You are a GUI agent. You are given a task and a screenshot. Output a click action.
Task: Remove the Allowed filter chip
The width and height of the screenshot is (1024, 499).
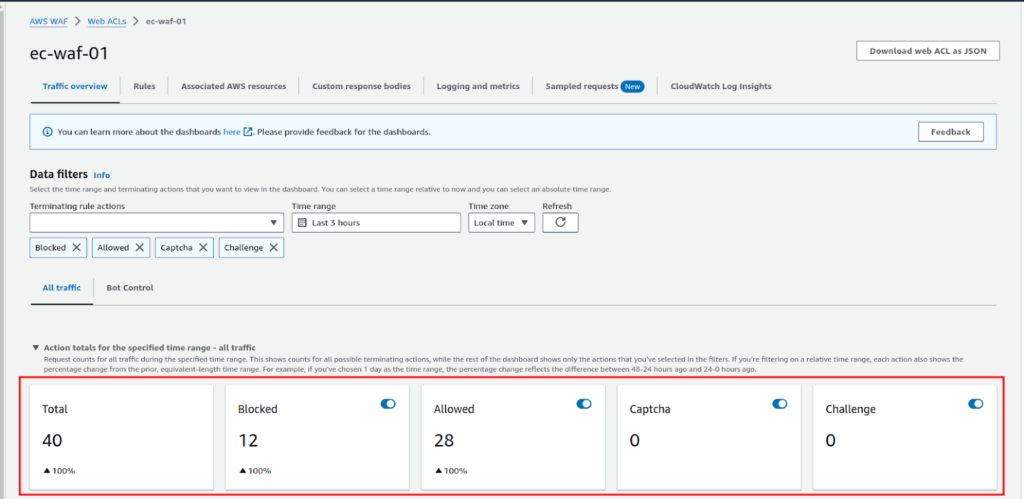pyautogui.click(x=140, y=248)
